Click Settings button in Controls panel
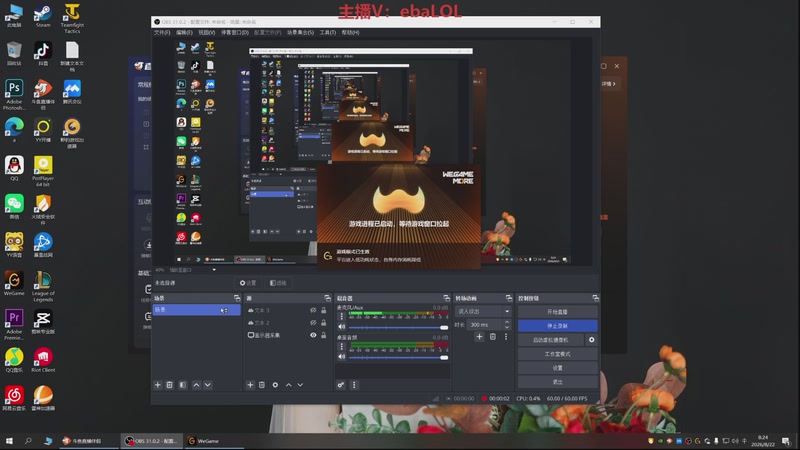This screenshot has height=450, width=800. point(558,368)
